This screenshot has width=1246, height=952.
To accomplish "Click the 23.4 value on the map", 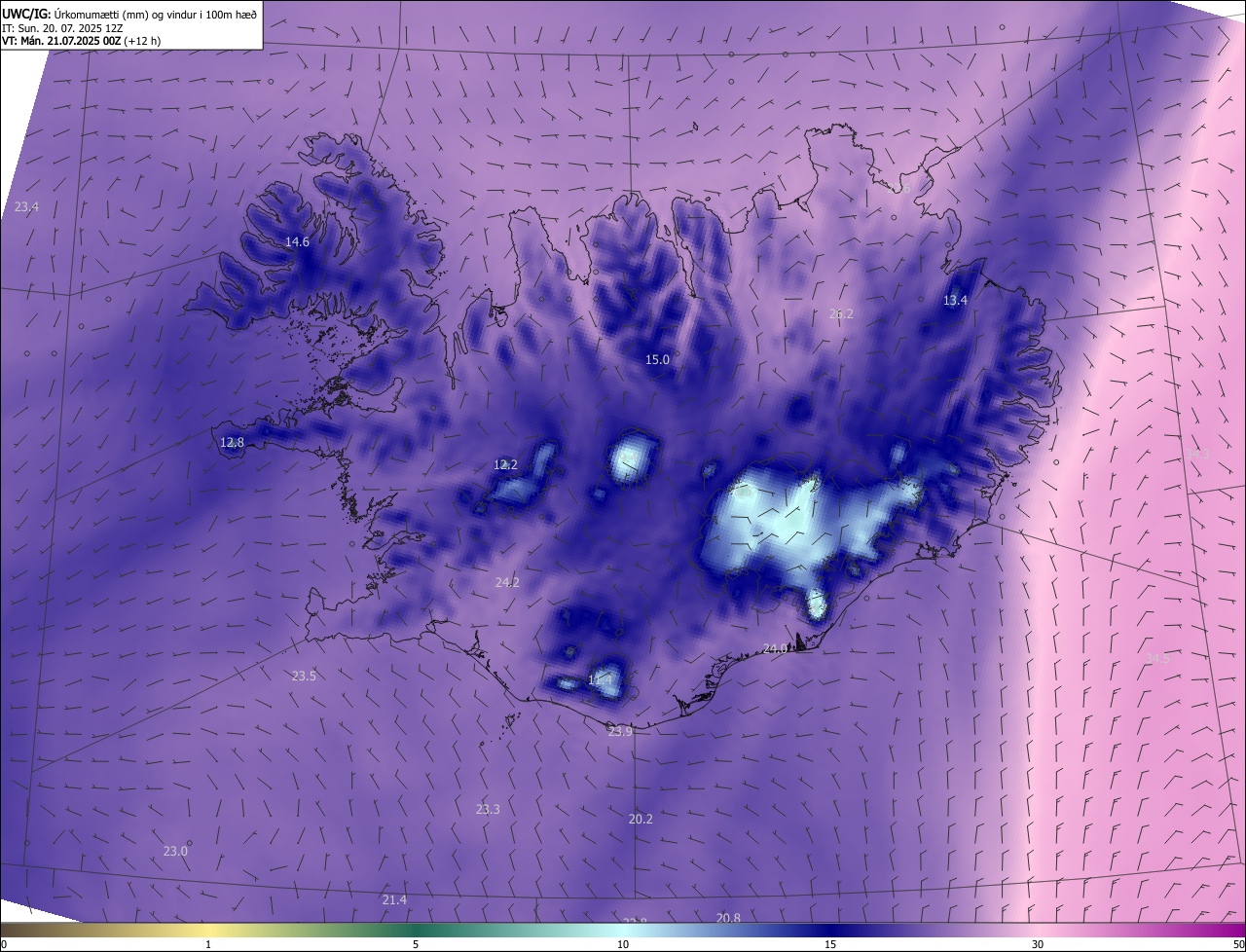I will click(x=27, y=206).
